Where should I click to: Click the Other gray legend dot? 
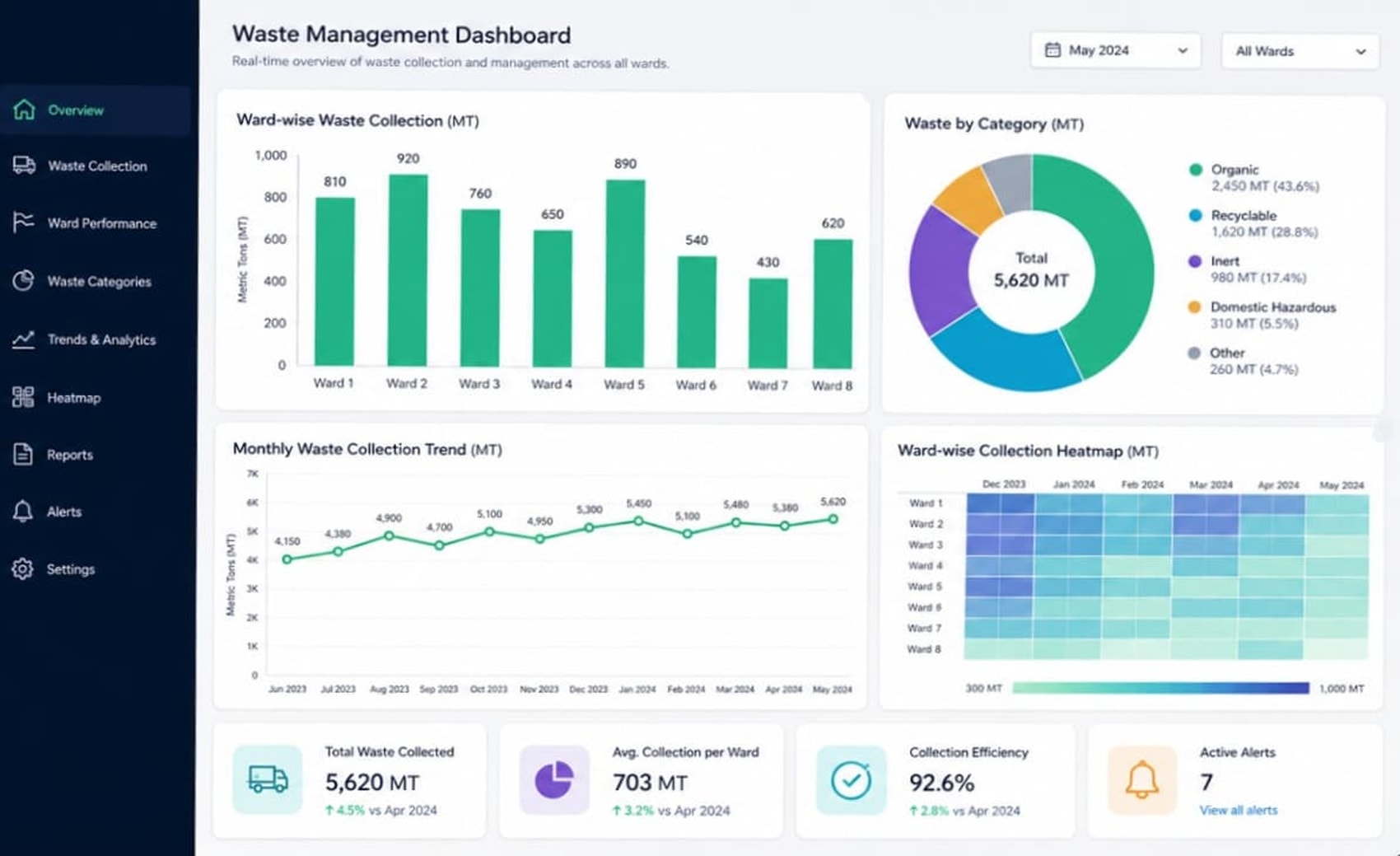point(1194,353)
